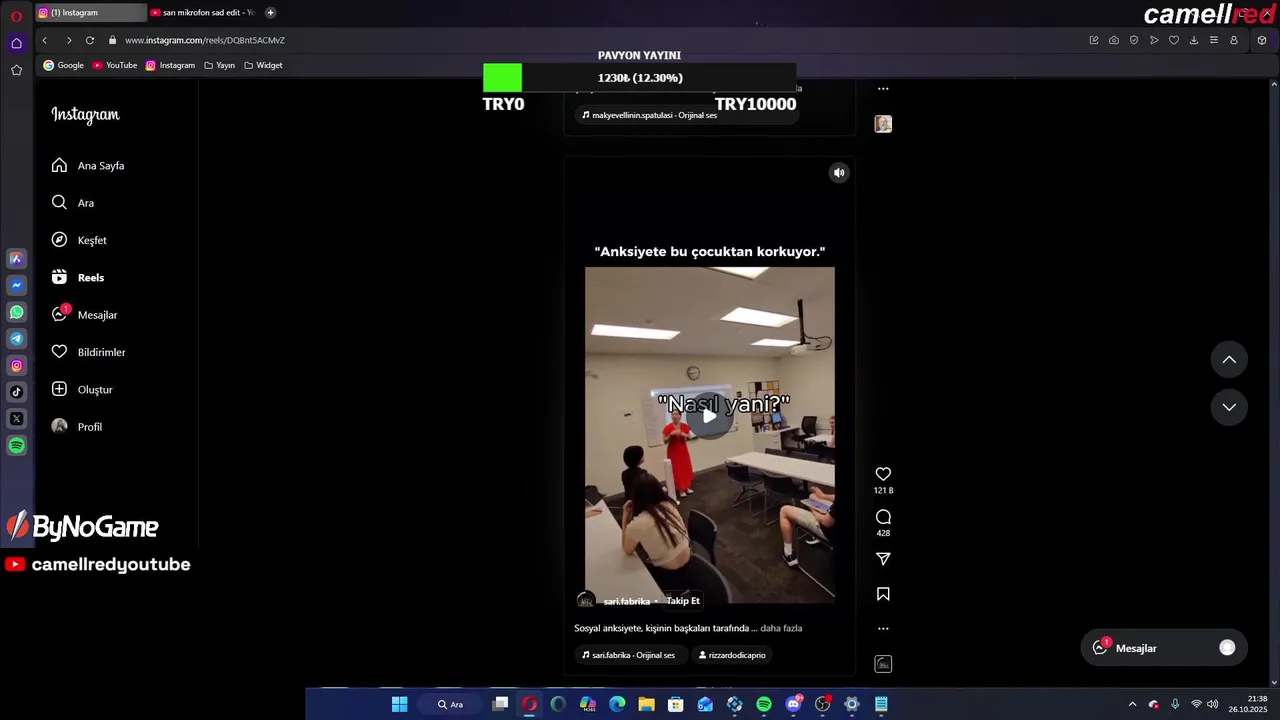The image size is (1280, 720).
Task: Open Opera easy setup sliders icon
Action: [x=1214, y=40]
